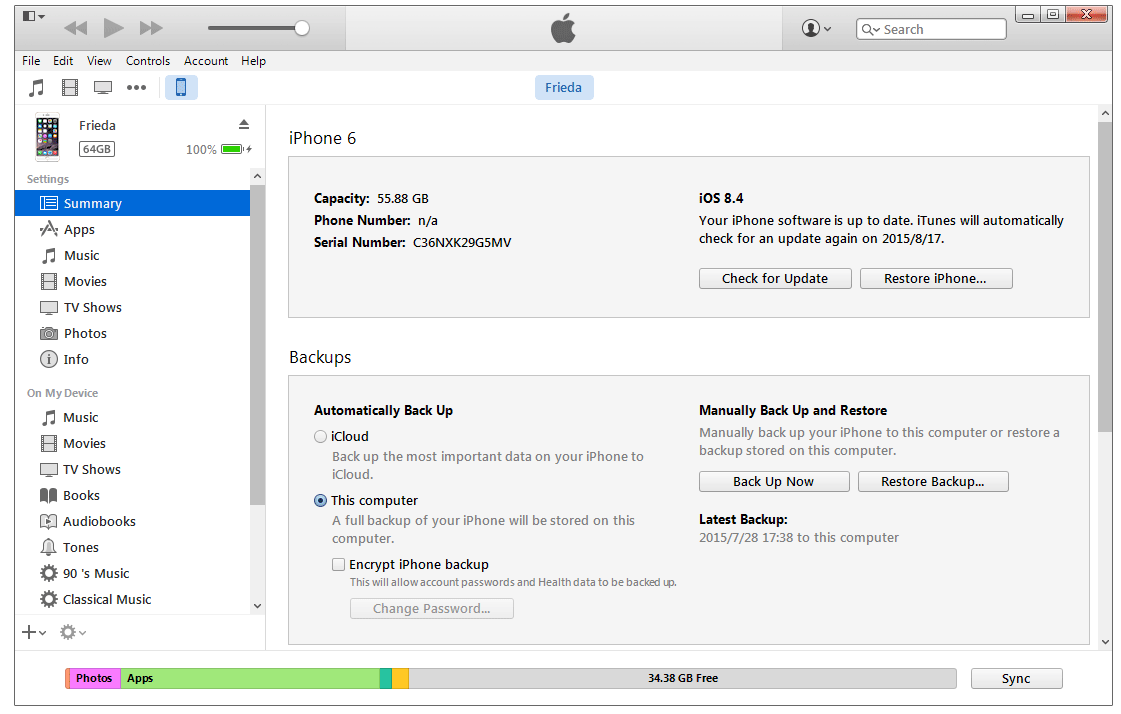Show more media types with ellipsis icon
The image size is (1121, 714).
[137, 88]
